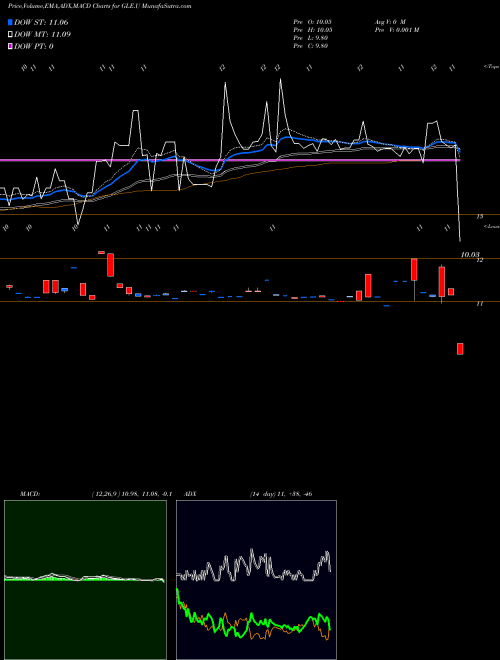Image resolution: width=500 pixels, height=660 pixels.
Task: Click the last red candlestick far below the others
Action: pyautogui.click(x=460, y=349)
